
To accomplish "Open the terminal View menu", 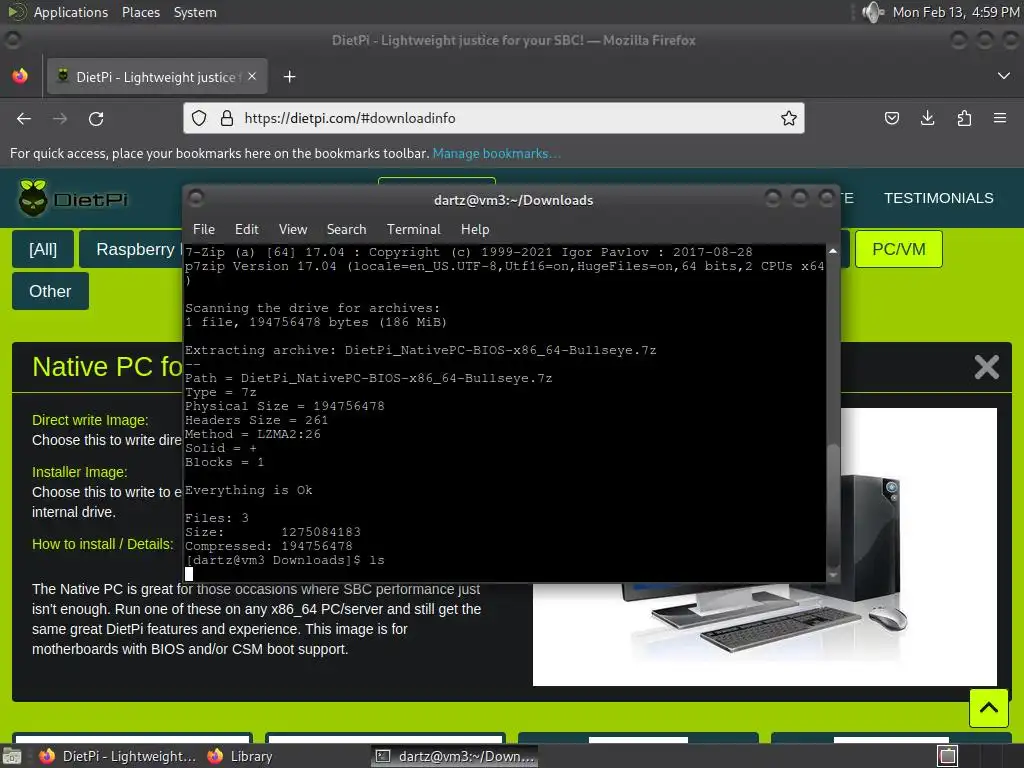I will click(293, 229).
